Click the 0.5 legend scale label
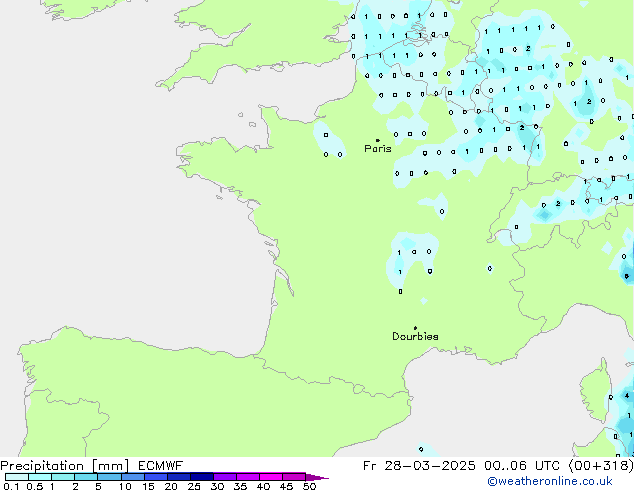Screen dimensions: 634x490 point(35,486)
